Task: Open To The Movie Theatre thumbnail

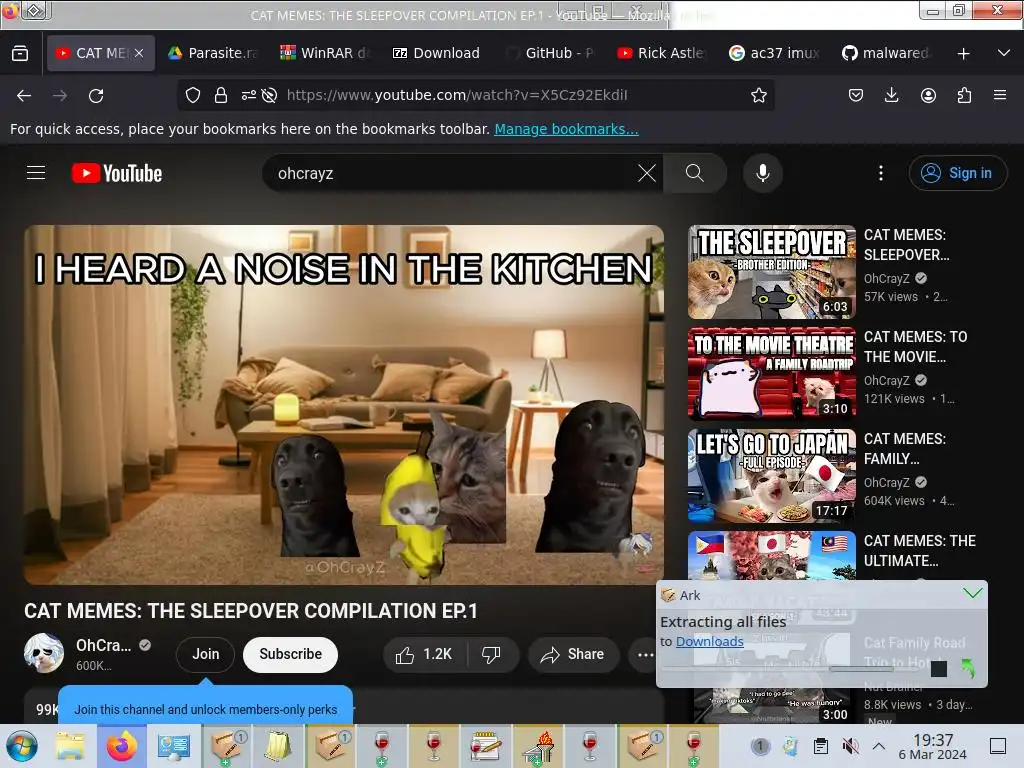Action: (x=772, y=374)
